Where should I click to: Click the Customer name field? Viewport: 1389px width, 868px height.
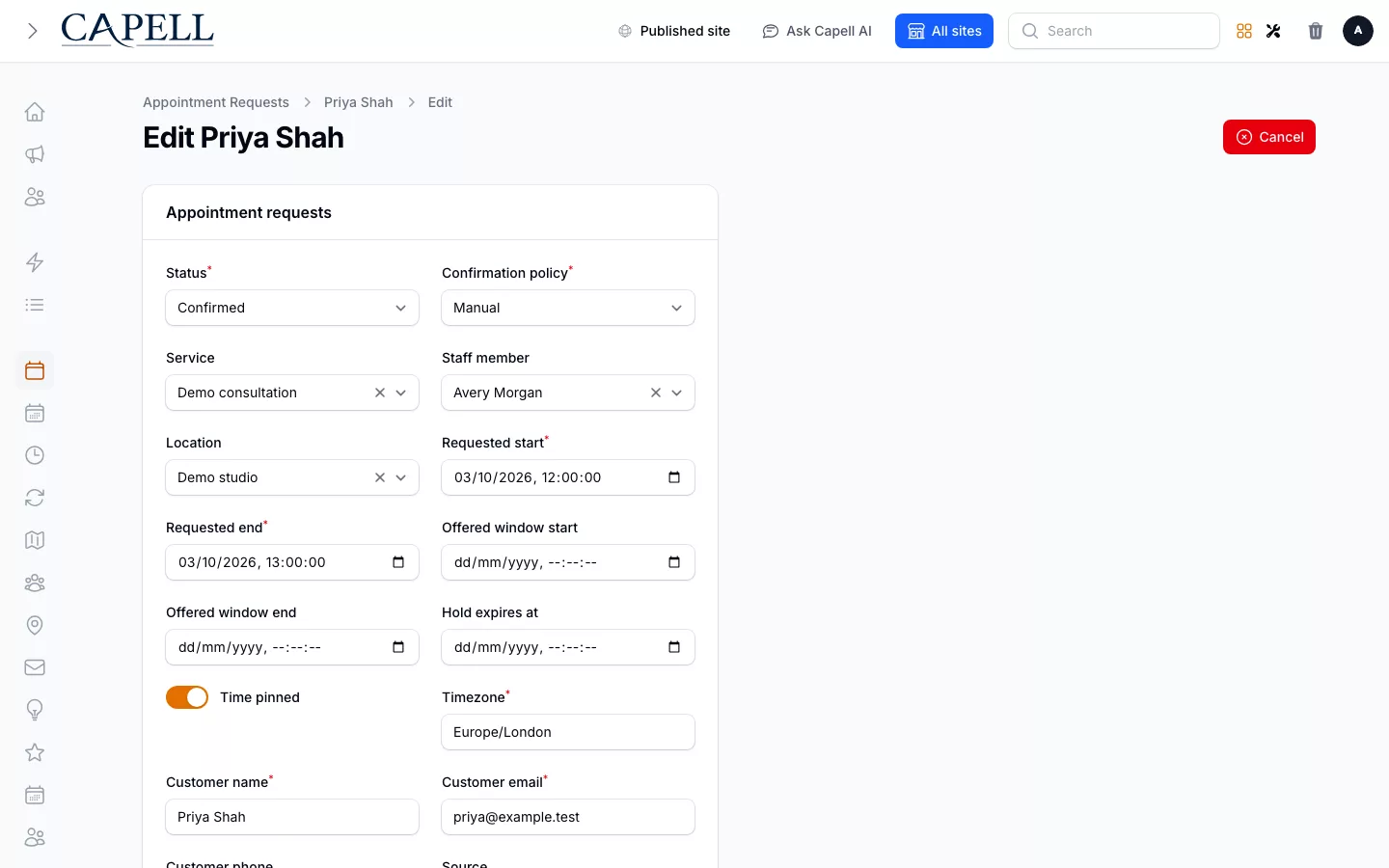(292, 817)
